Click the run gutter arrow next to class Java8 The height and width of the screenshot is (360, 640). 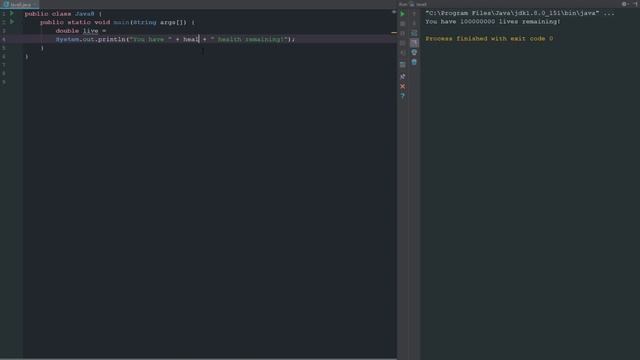(x=12, y=13)
